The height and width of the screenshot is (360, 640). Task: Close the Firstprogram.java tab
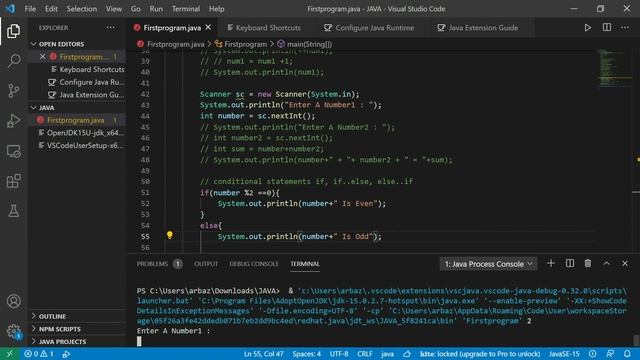(209, 27)
